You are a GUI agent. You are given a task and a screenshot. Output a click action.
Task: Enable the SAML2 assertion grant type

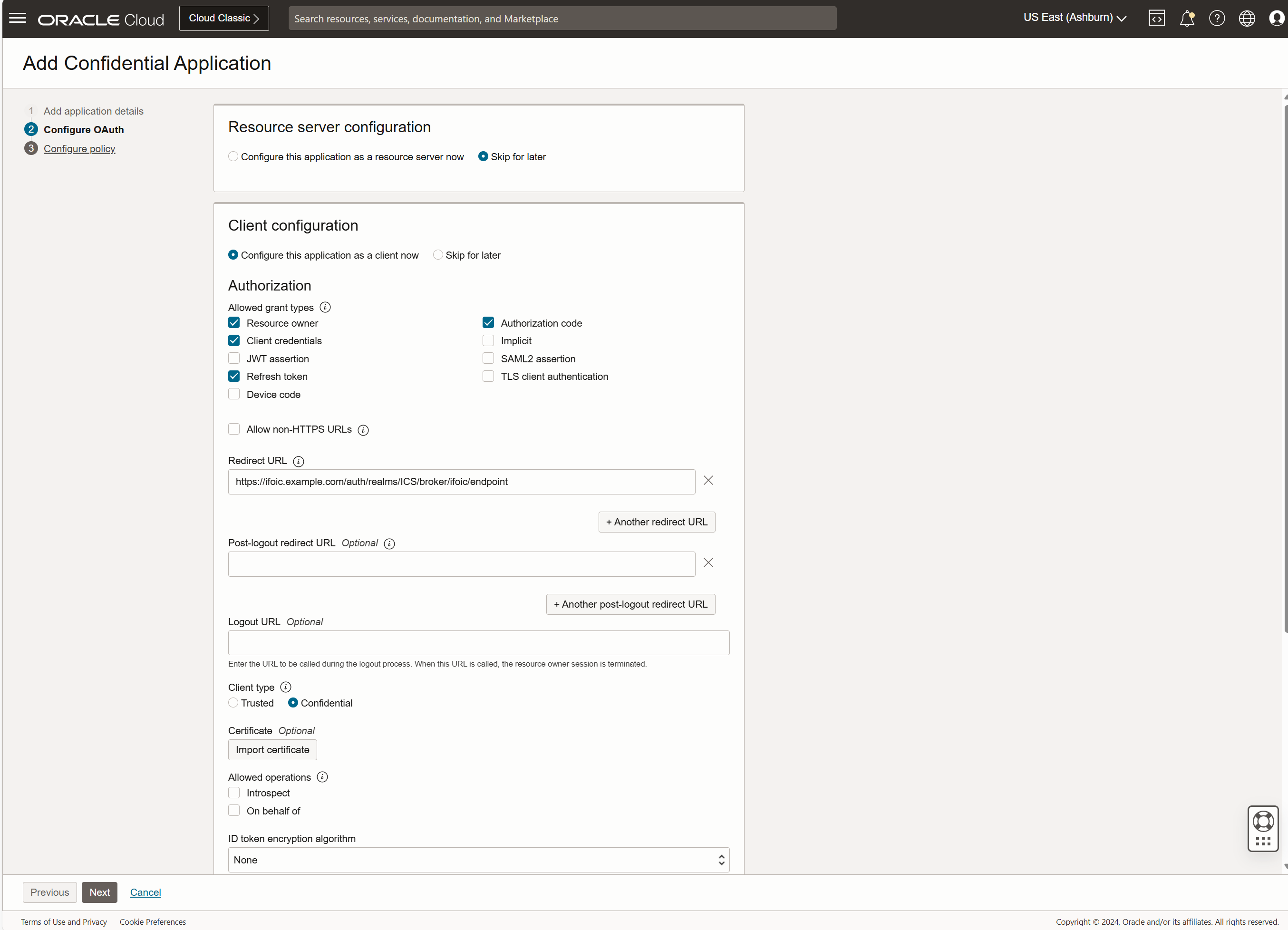tap(488, 358)
